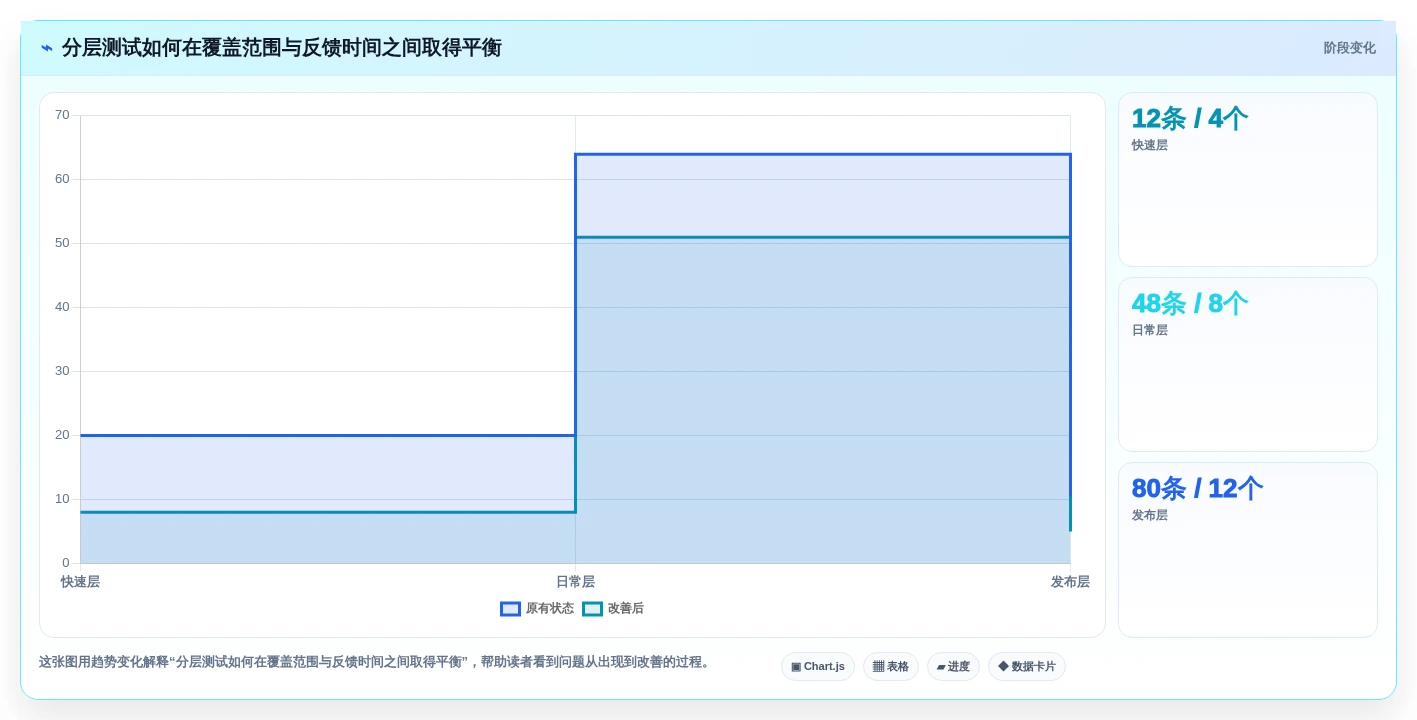
Task: Click the y-axis value 10
Action: tap(62, 499)
